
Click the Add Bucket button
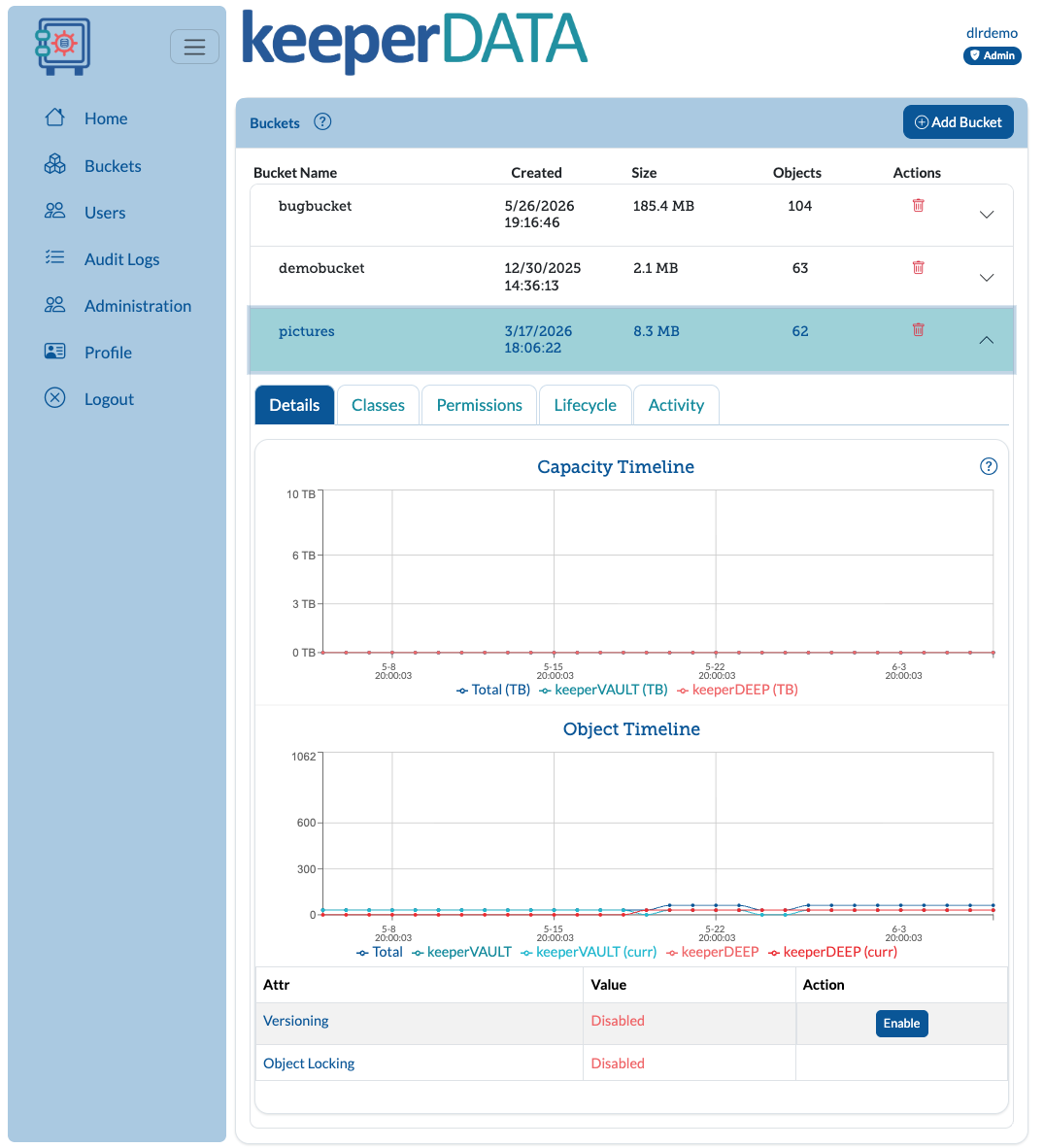(x=958, y=121)
